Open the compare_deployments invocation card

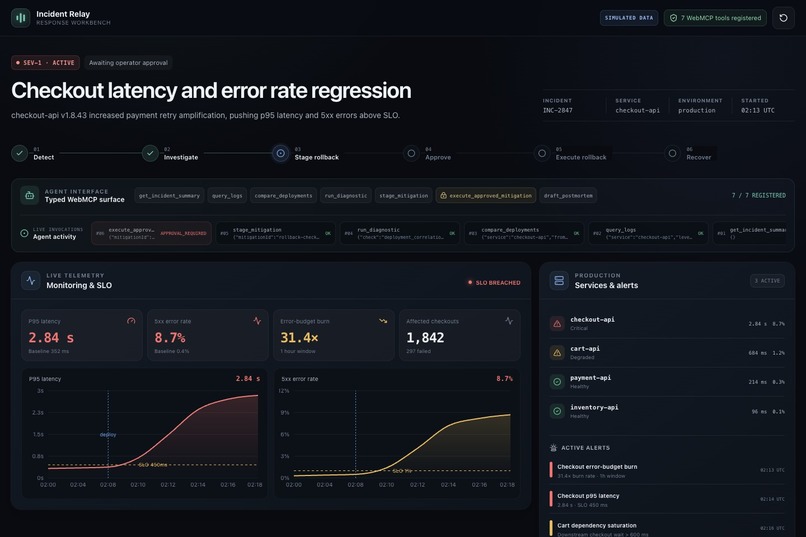524,233
